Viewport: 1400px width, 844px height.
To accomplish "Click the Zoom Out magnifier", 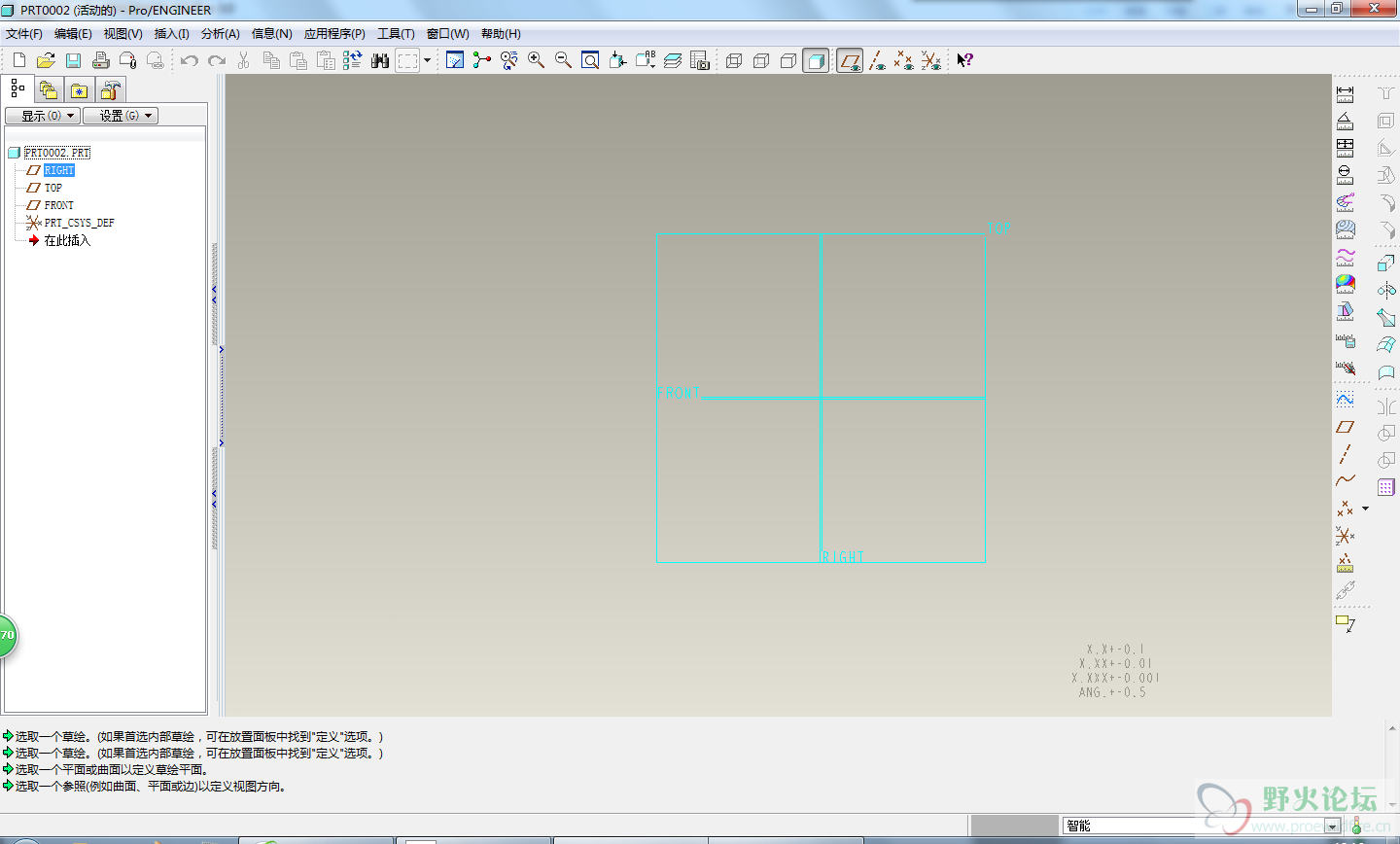I will [x=563, y=60].
